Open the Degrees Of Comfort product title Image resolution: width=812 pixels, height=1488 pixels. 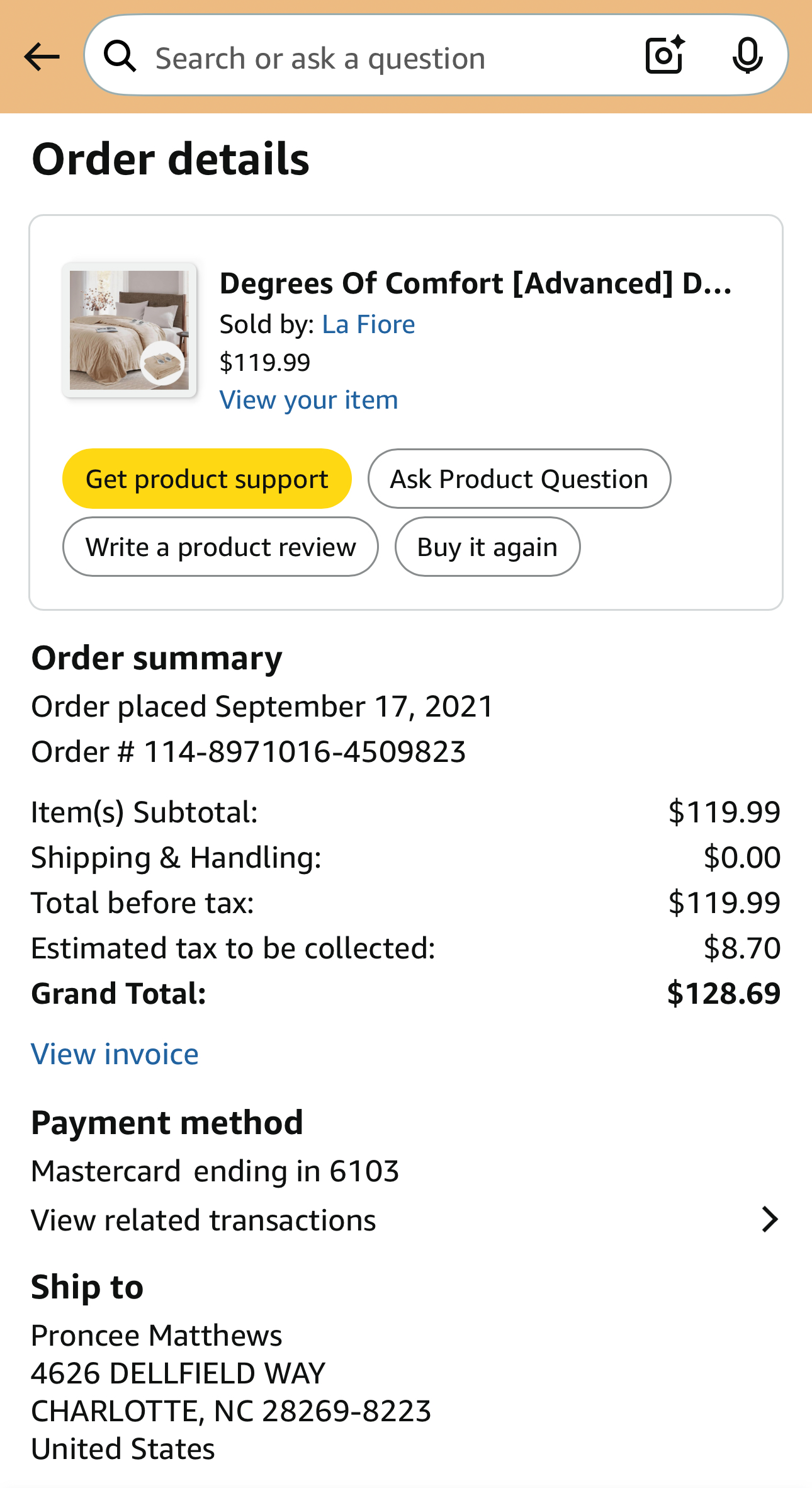[x=476, y=283]
